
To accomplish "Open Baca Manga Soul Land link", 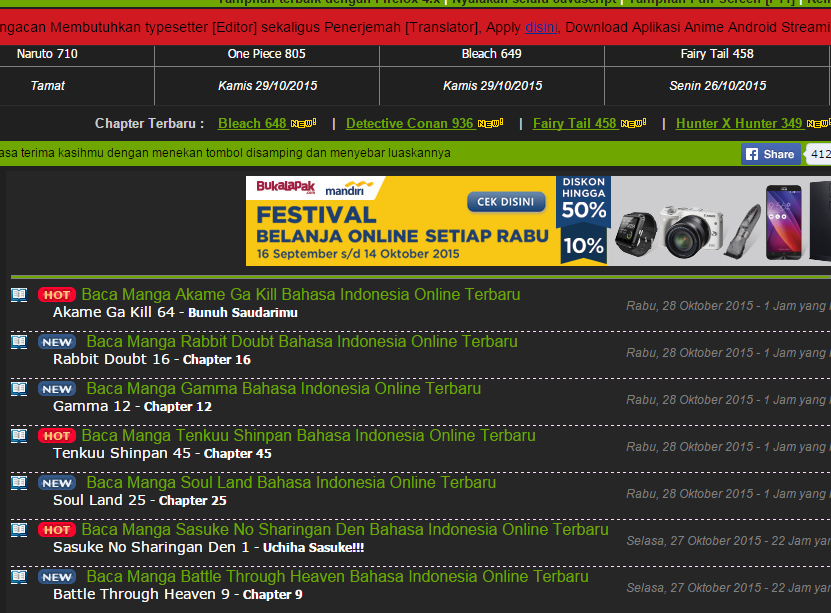I will point(291,483).
